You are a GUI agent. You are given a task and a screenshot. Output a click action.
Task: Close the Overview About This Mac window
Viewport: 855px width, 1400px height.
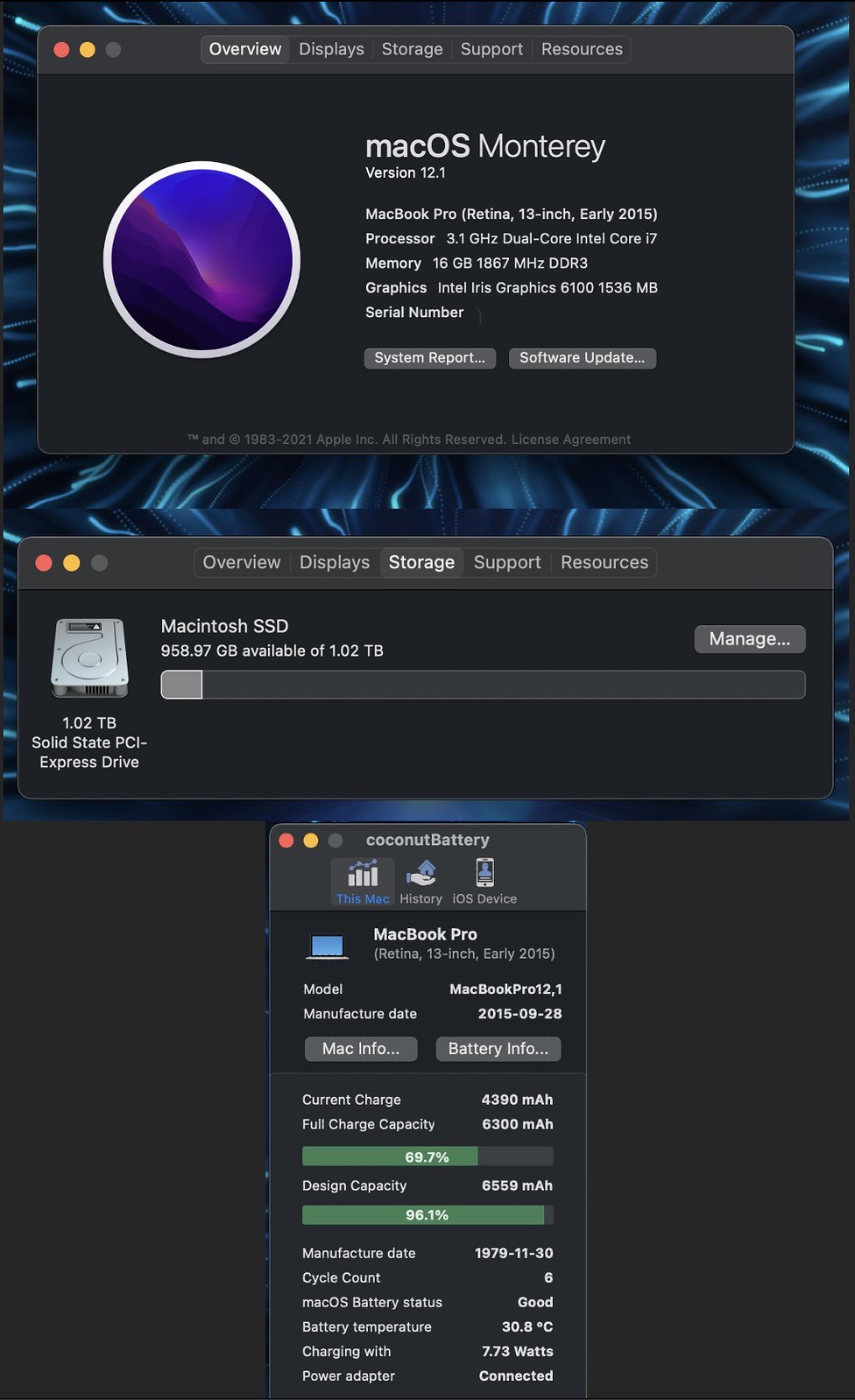point(61,49)
